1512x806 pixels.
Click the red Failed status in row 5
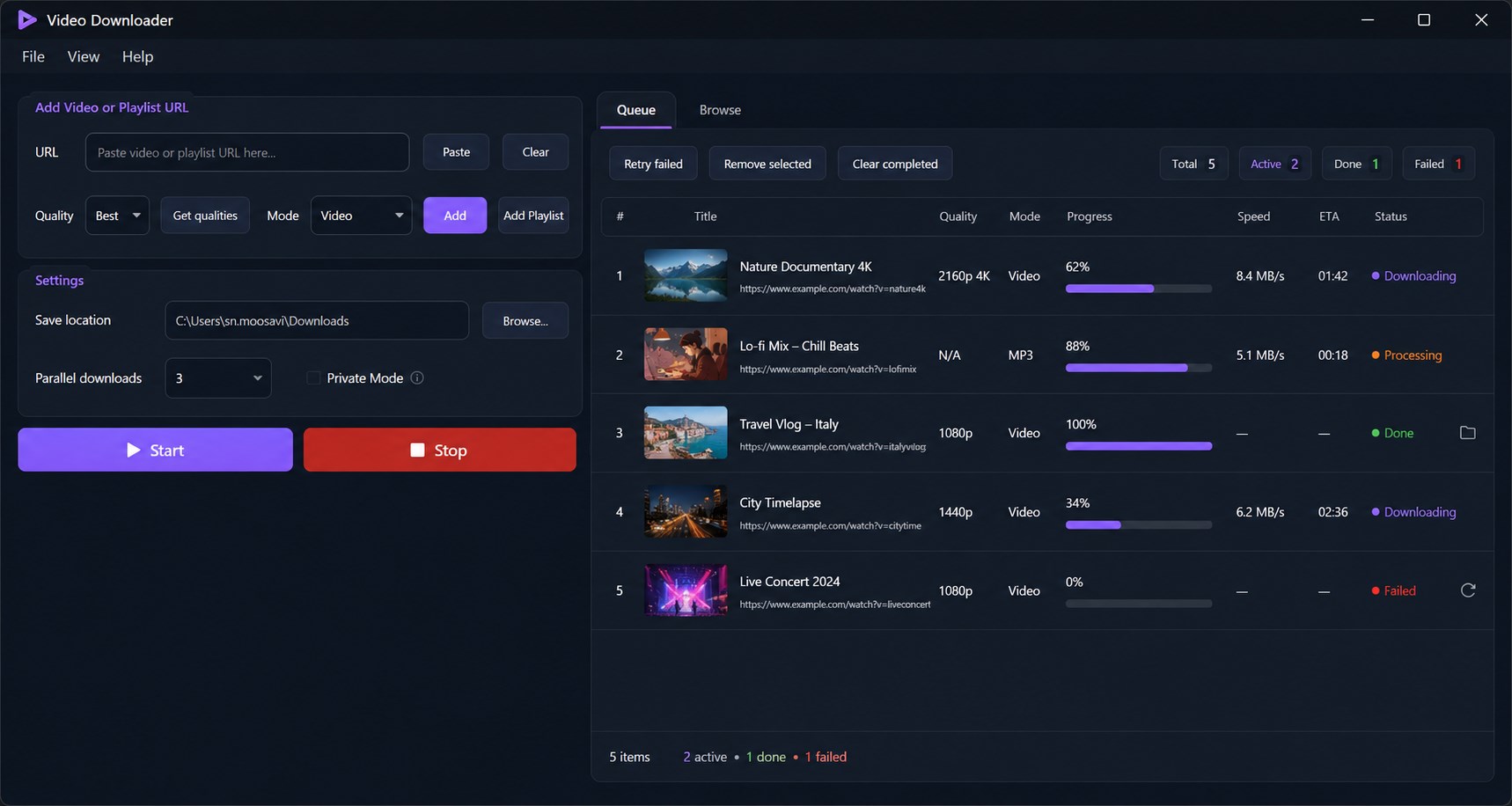(1393, 590)
